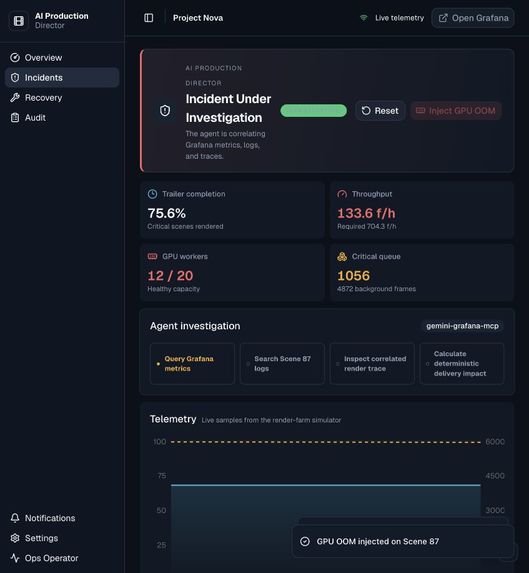Click 'Critical scenes rendered' text
529x573 pixels.
185,227
